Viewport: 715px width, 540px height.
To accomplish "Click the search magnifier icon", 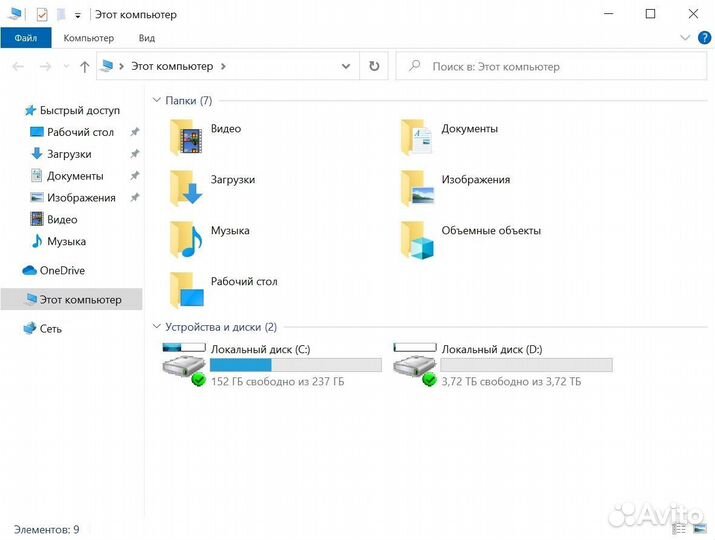I will coord(414,66).
